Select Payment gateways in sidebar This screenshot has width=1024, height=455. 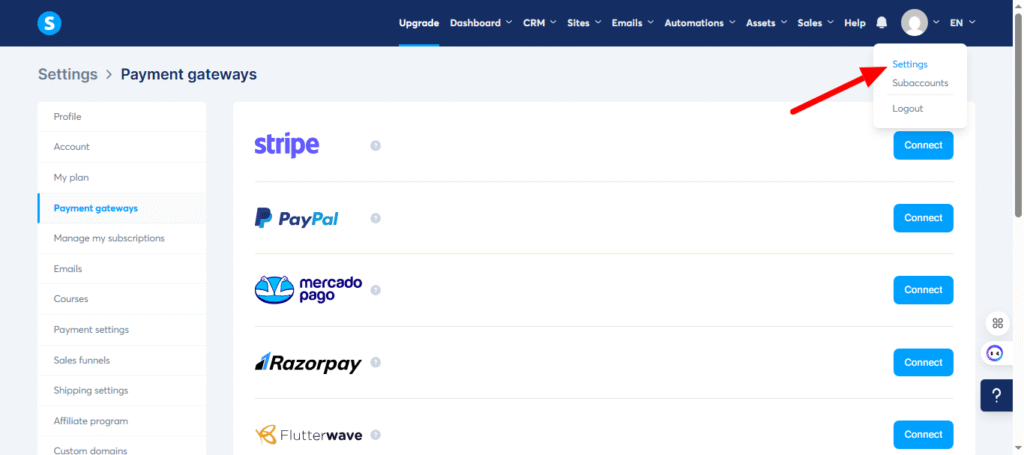pyautogui.click(x=121, y=208)
